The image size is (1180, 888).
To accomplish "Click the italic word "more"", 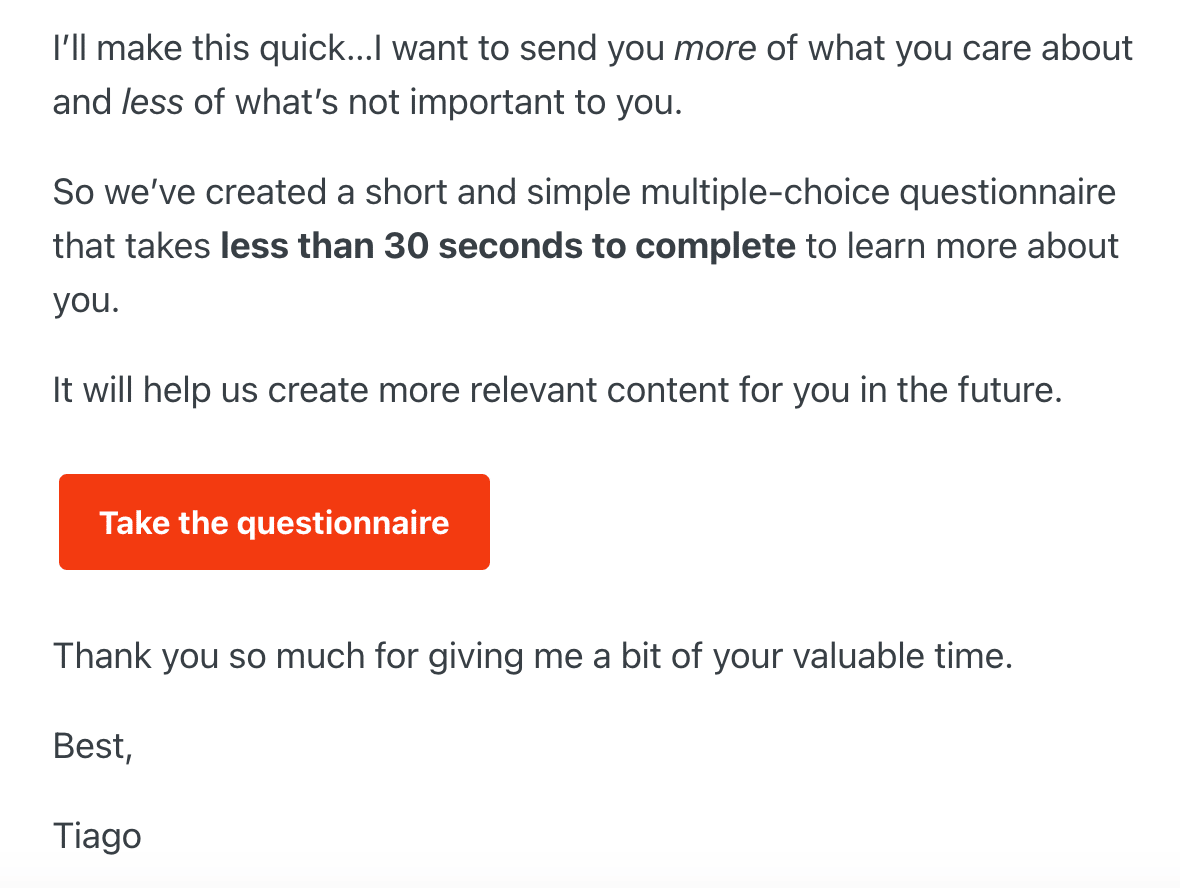I will click(x=715, y=49).
